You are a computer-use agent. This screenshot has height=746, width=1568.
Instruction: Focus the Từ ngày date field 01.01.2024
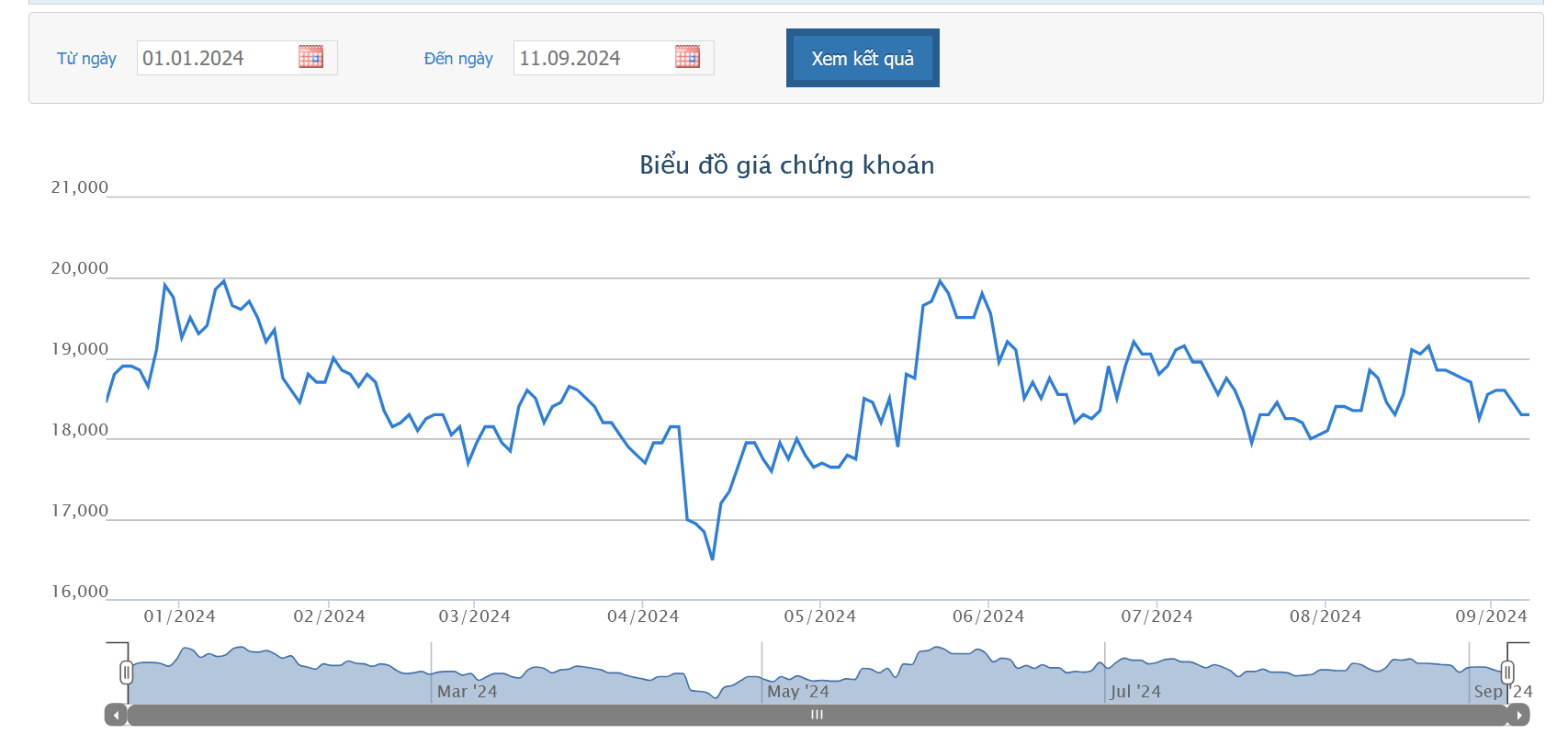pyautogui.click(x=237, y=58)
